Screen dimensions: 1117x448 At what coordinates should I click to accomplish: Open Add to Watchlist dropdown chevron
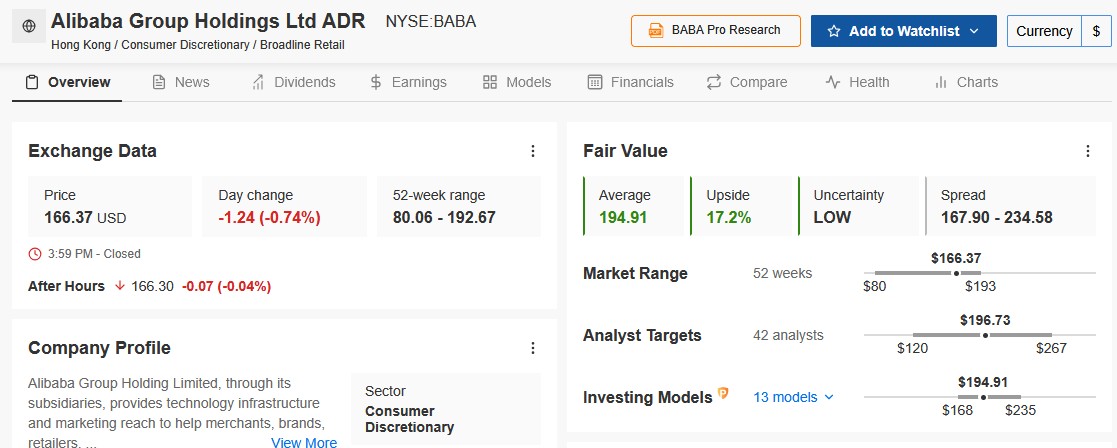973,31
